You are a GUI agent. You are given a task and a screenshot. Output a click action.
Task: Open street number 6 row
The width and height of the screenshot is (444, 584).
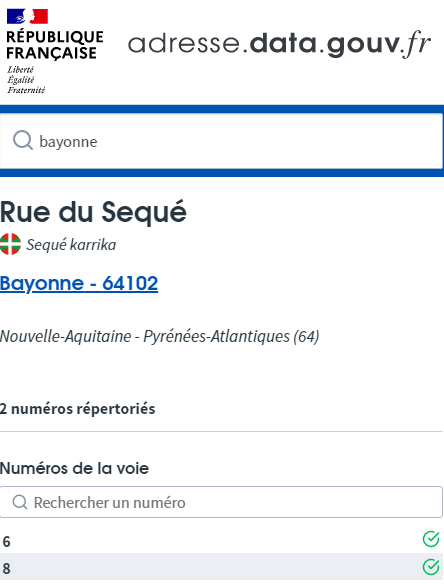coord(222,540)
